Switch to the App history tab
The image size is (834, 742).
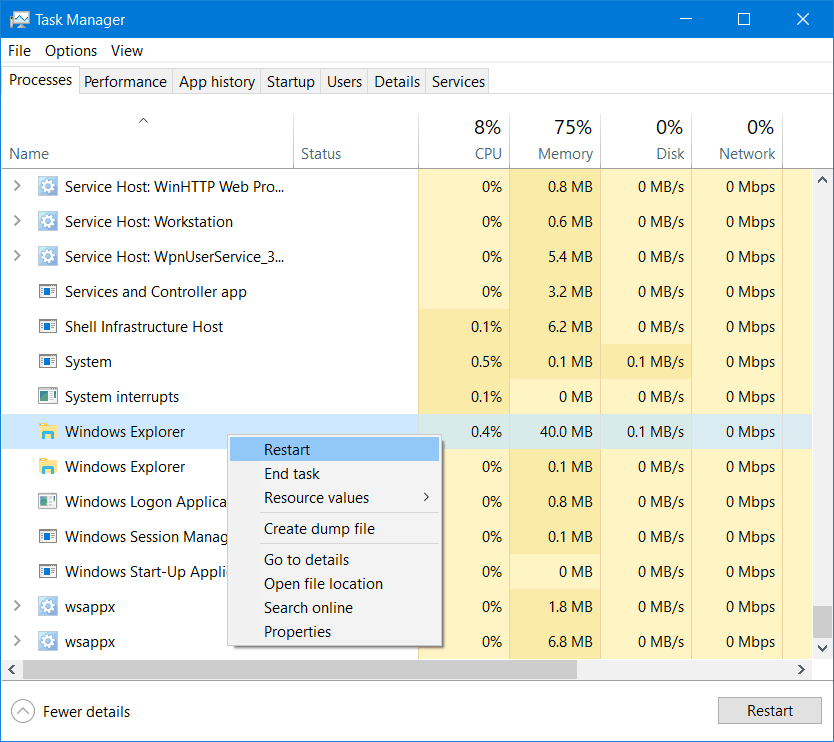coord(216,81)
